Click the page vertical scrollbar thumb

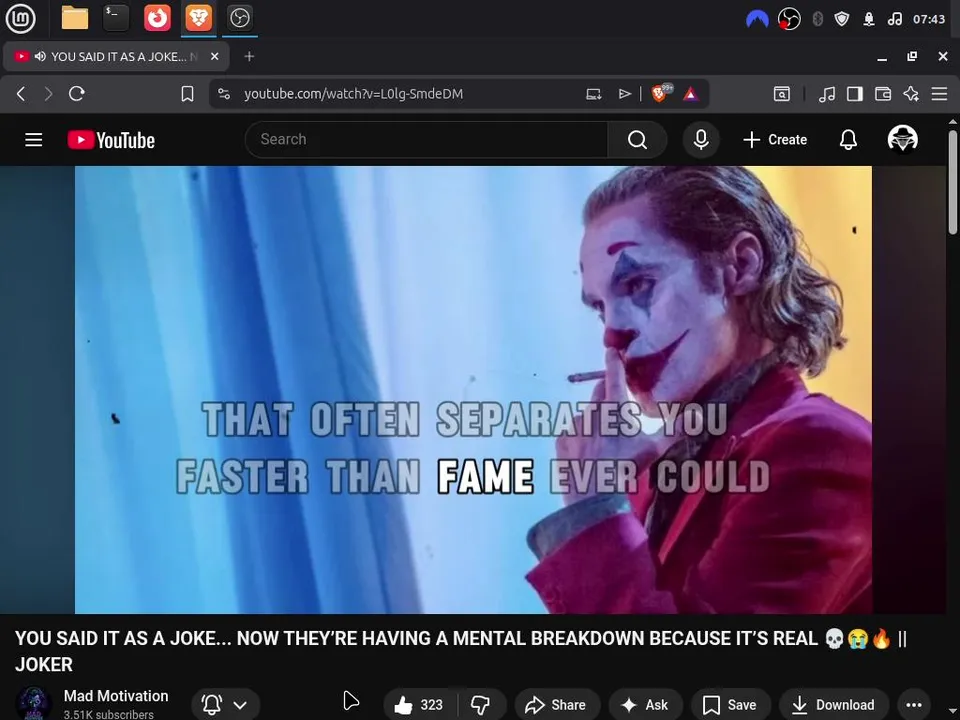953,181
